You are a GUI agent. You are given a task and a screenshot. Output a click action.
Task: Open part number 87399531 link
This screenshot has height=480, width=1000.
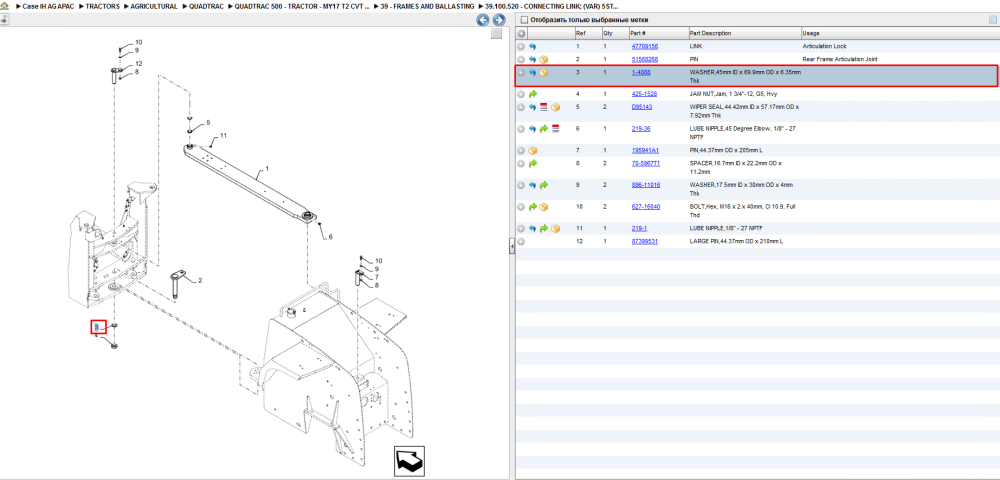[x=645, y=242]
